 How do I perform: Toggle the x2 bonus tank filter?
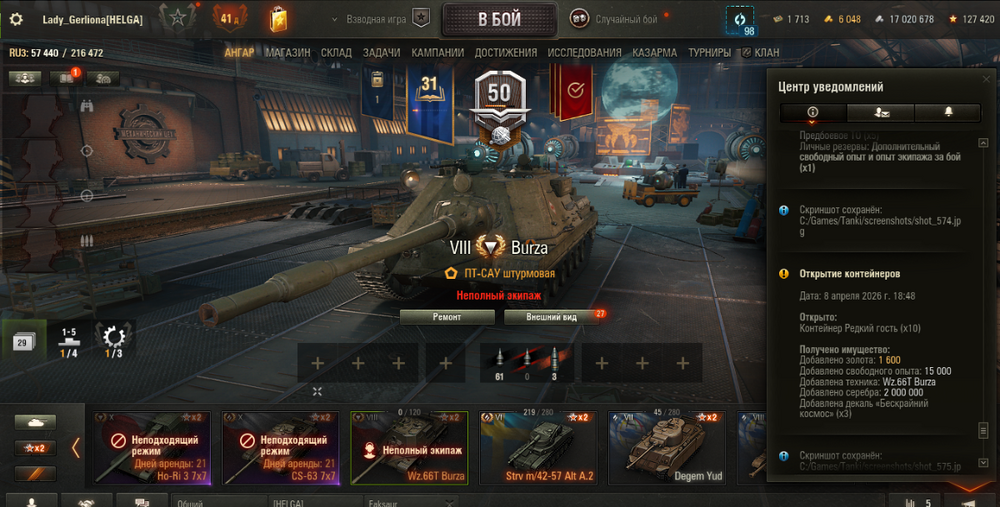pyautogui.click(x=35, y=448)
